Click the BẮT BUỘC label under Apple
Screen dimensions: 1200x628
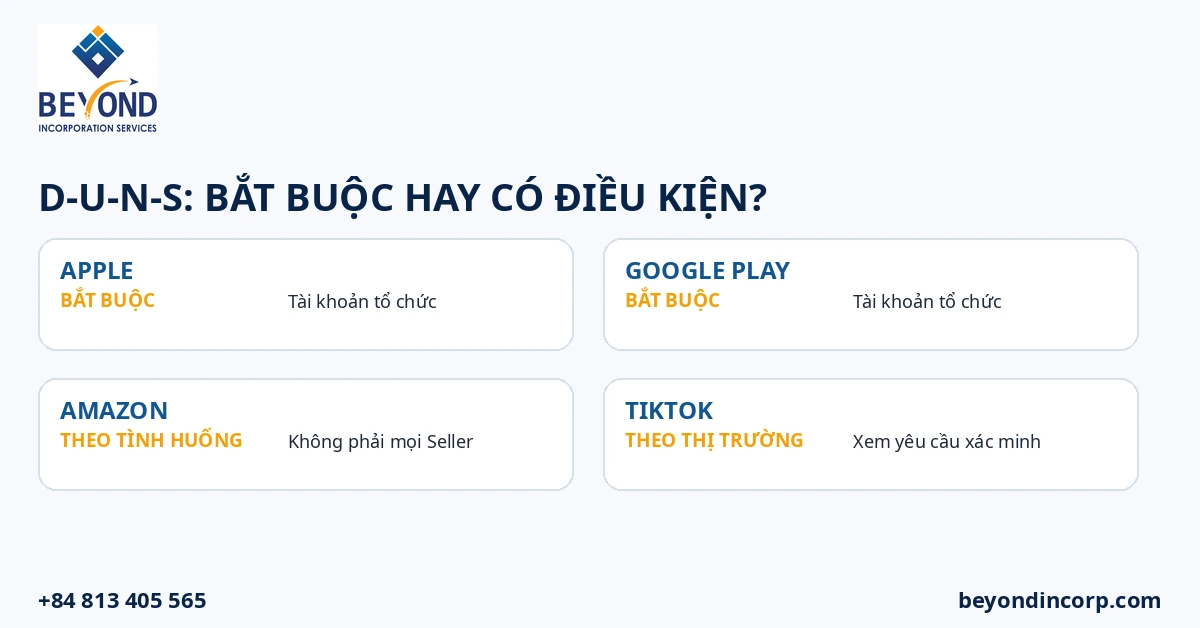pos(107,300)
